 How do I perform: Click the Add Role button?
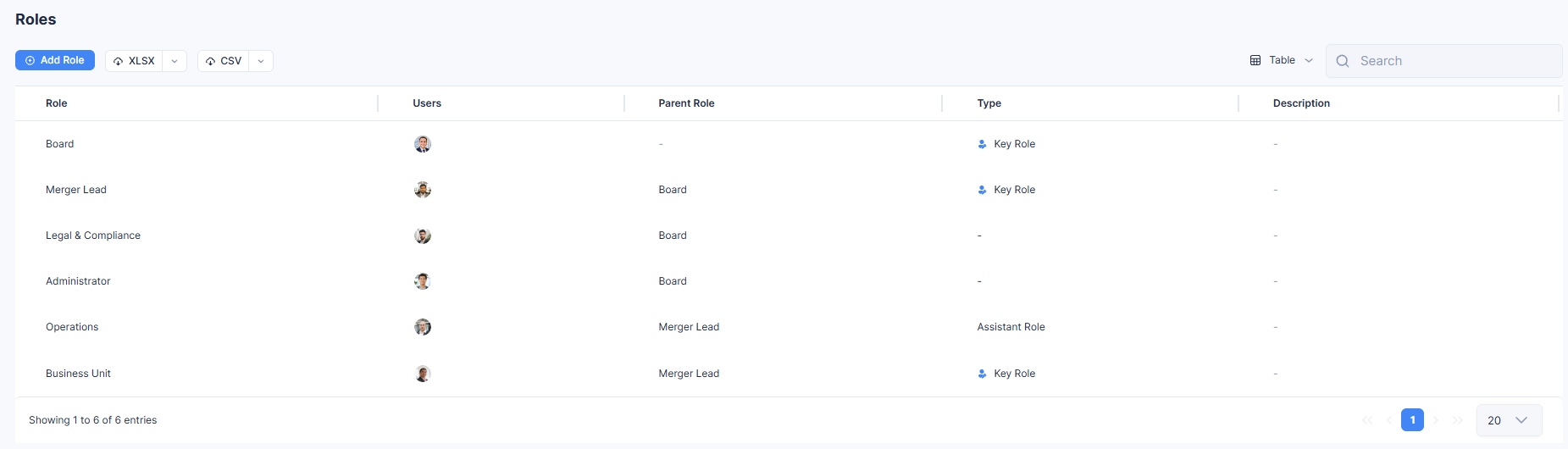(x=55, y=60)
